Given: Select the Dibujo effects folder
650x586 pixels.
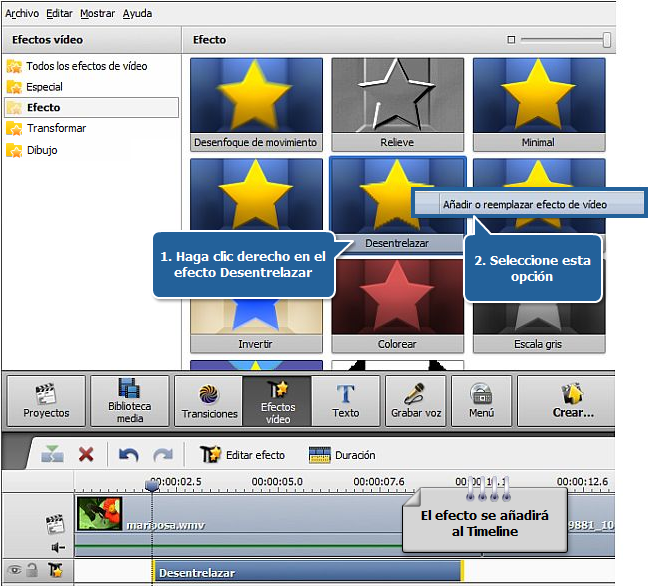Looking at the screenshot, I should (x=42, y=150).
